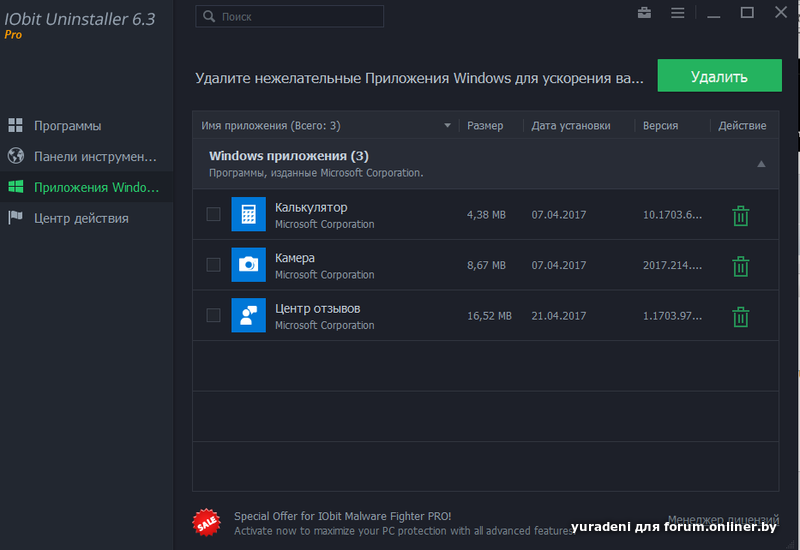Screen dimensions: 800x550
Task: Sort by the Размер column header
Action: coord(485,126)
